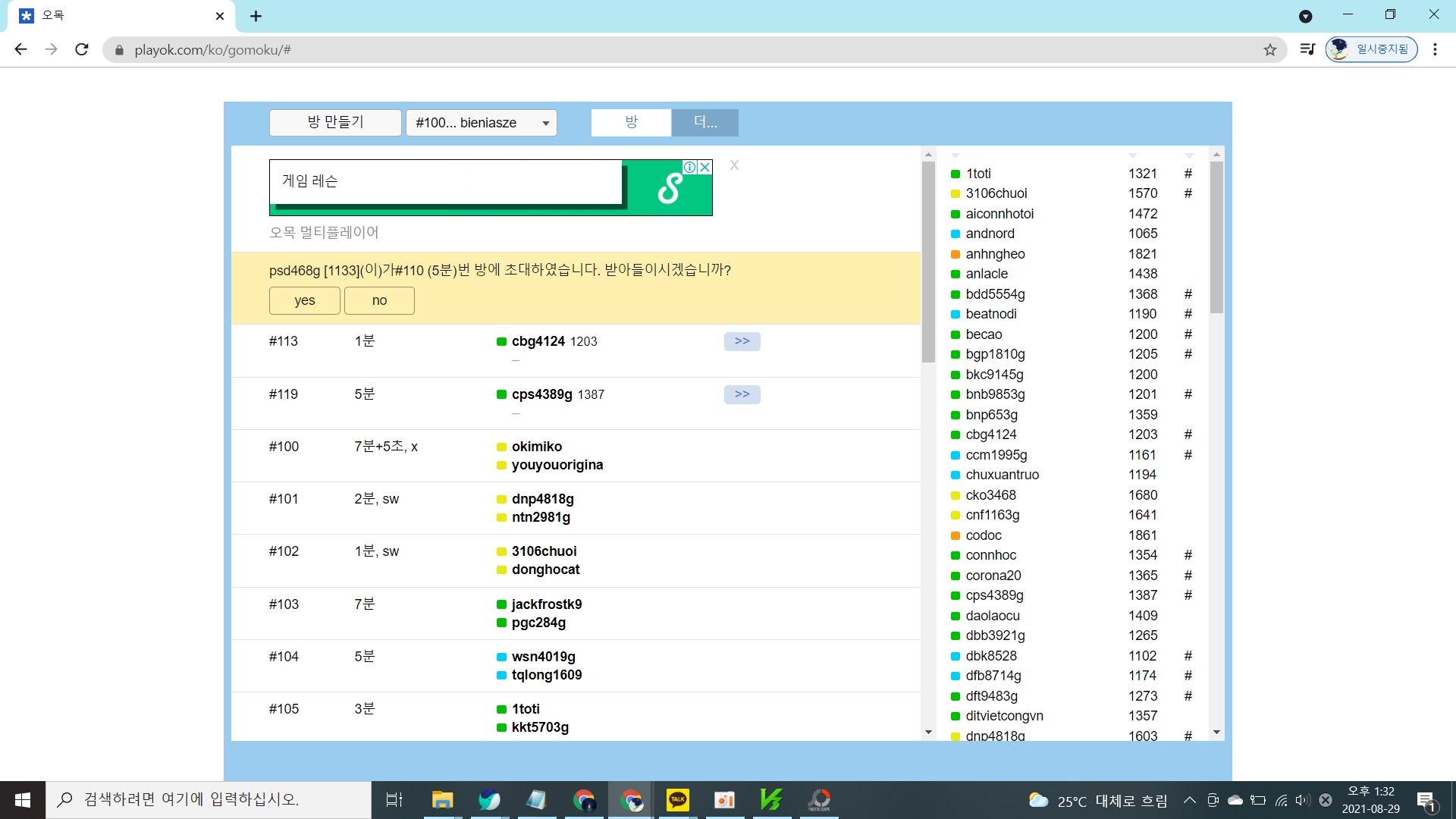Screen dimensions: 1456x819
Task: Dismiss the lesson panel with gray x
Action: [x=734, y=165]
